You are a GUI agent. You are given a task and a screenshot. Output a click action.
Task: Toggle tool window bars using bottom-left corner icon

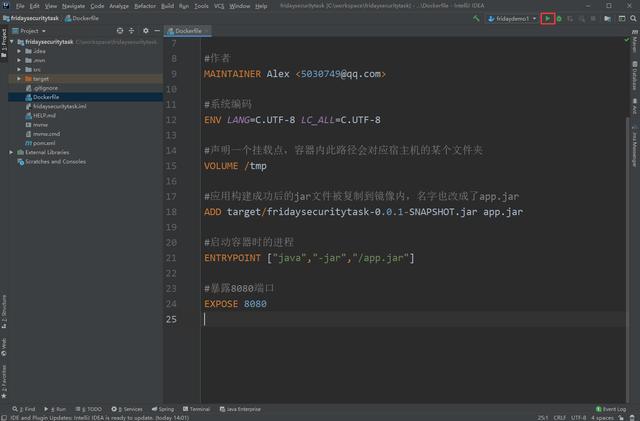tap(4, 417)
